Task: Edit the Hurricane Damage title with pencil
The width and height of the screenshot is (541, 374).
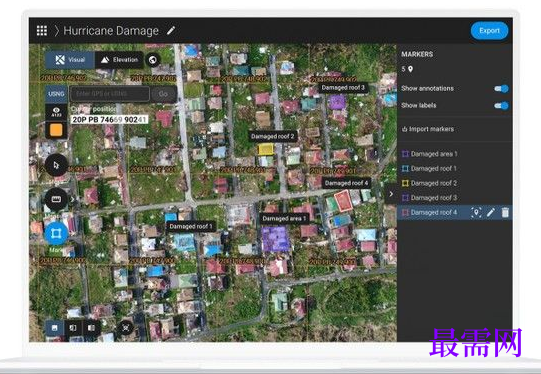Action: (x=171, y=30)
